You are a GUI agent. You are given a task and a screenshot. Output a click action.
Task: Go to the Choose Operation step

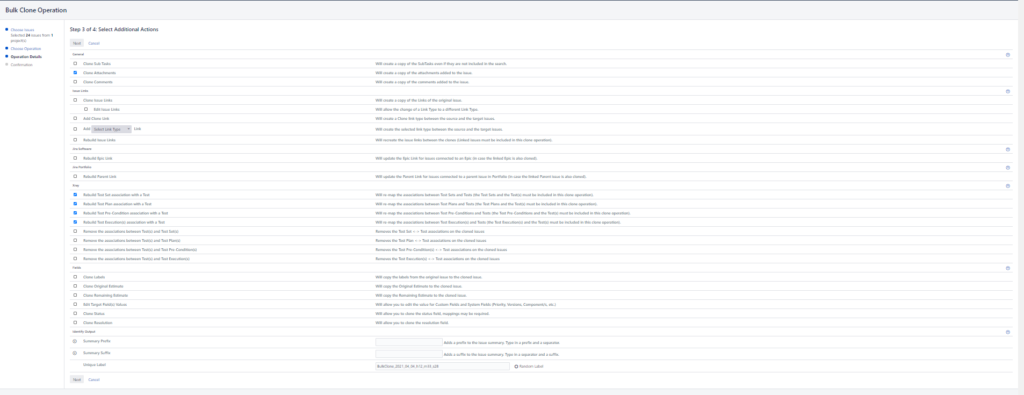(x=26, y=48)
